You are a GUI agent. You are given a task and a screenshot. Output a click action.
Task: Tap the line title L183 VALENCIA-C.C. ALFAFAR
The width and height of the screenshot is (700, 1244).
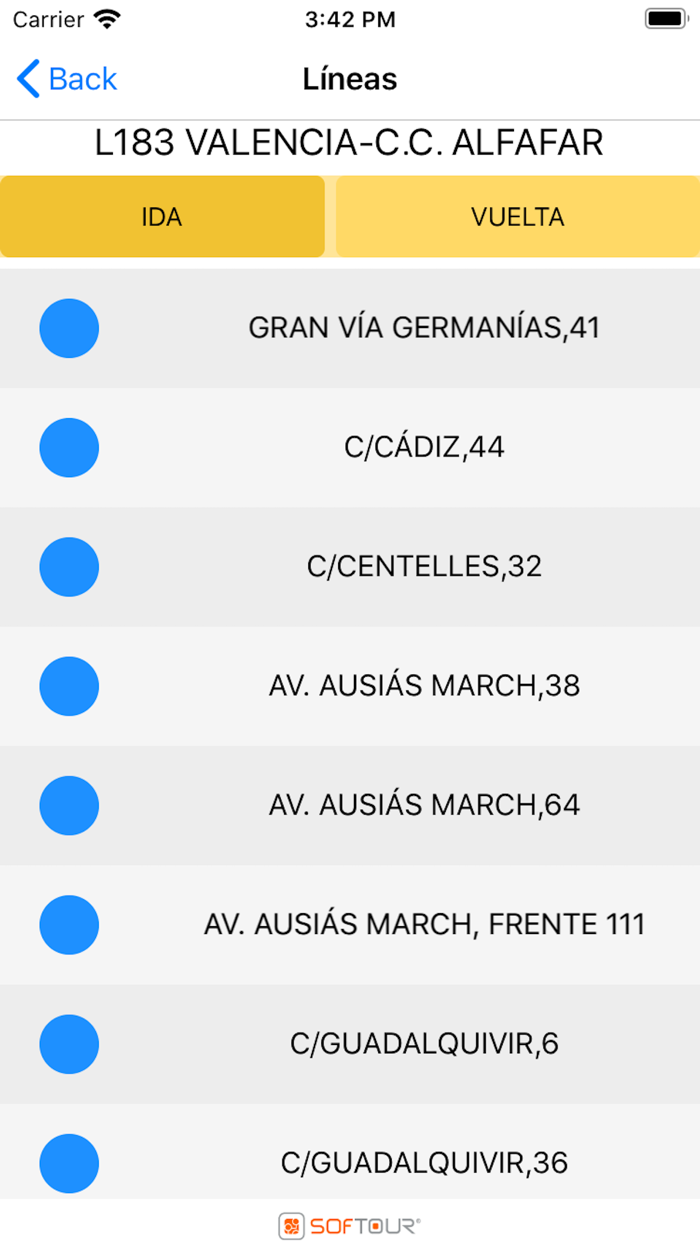coord(350,143)
